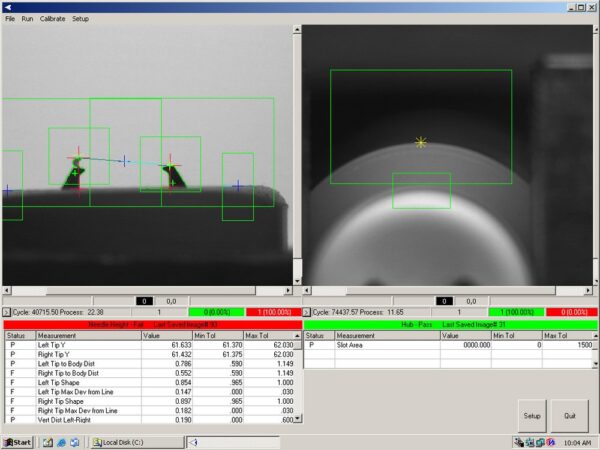This screenshot has width=600, height=450.
Task: Select 'Right Tip Max Dev from Line' row
Action: pos(150,411)
